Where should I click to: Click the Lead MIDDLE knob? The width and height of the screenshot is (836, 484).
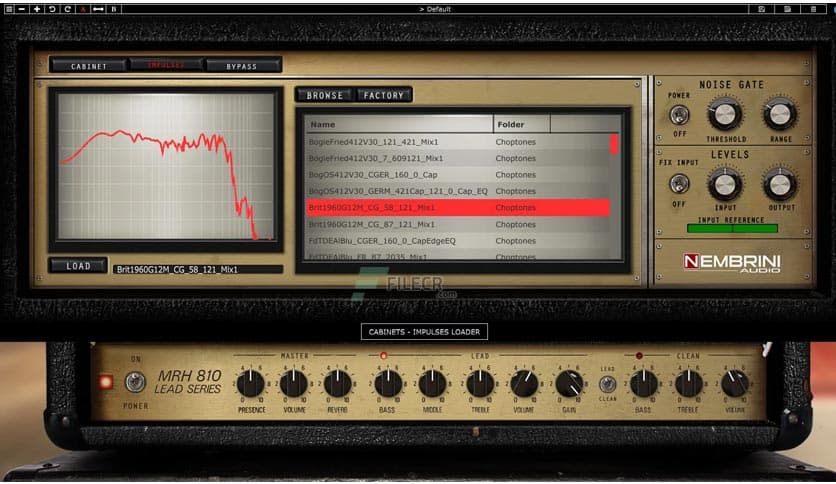432,384
